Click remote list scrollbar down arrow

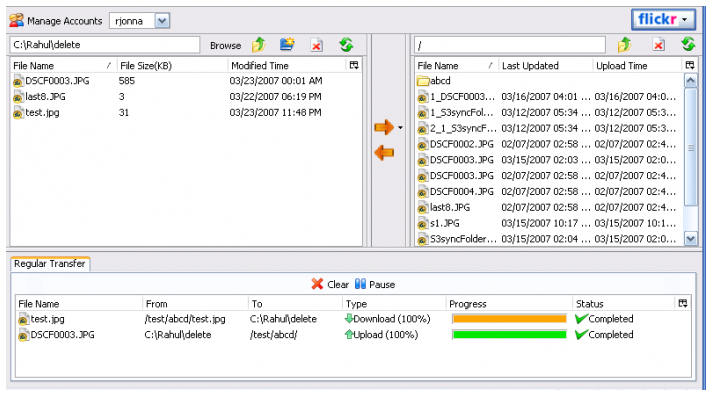[x=691, y=239]
